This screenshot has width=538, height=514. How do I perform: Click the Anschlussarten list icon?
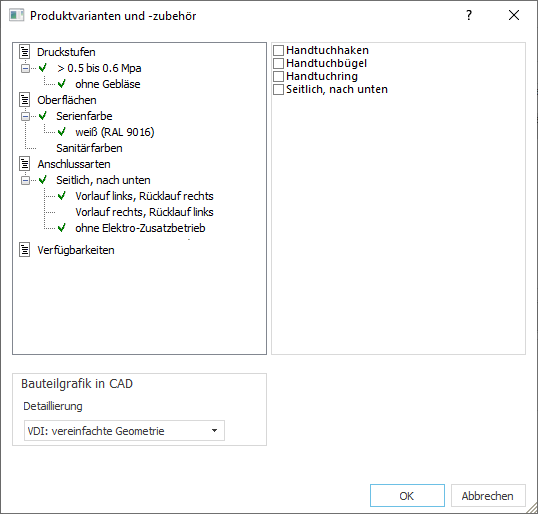click(x=25, y=164)
